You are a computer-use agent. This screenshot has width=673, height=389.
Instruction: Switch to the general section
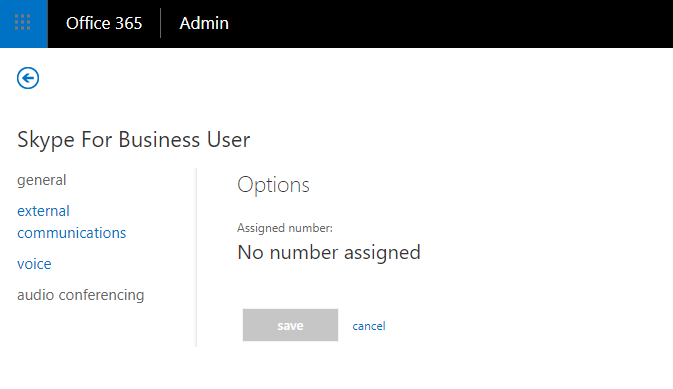(x=42, y=180)
